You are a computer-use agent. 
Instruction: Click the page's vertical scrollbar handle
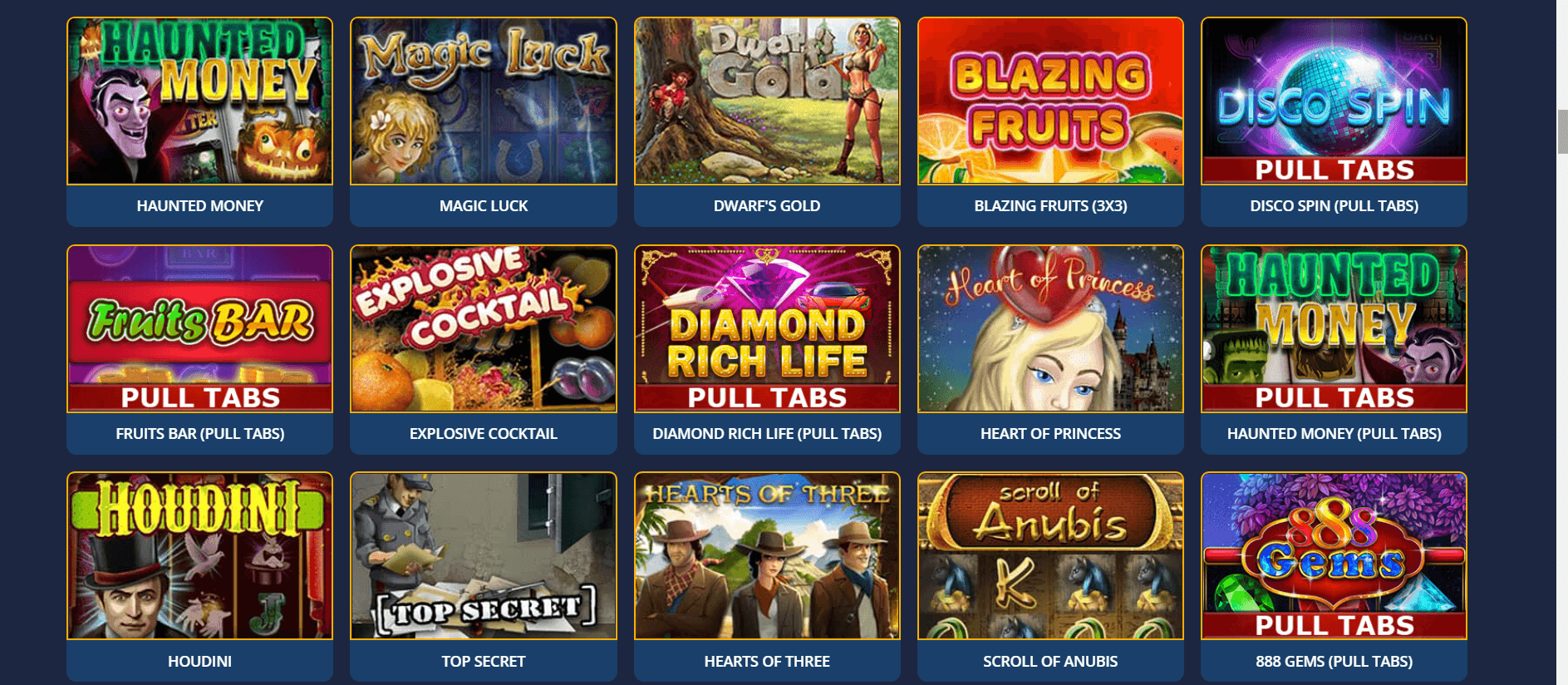point(1562,131)
